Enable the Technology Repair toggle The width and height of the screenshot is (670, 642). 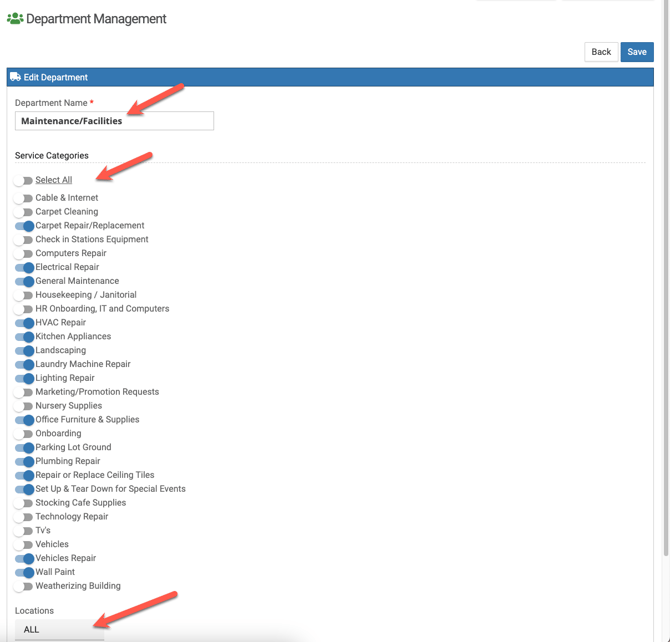click(23, 517)
